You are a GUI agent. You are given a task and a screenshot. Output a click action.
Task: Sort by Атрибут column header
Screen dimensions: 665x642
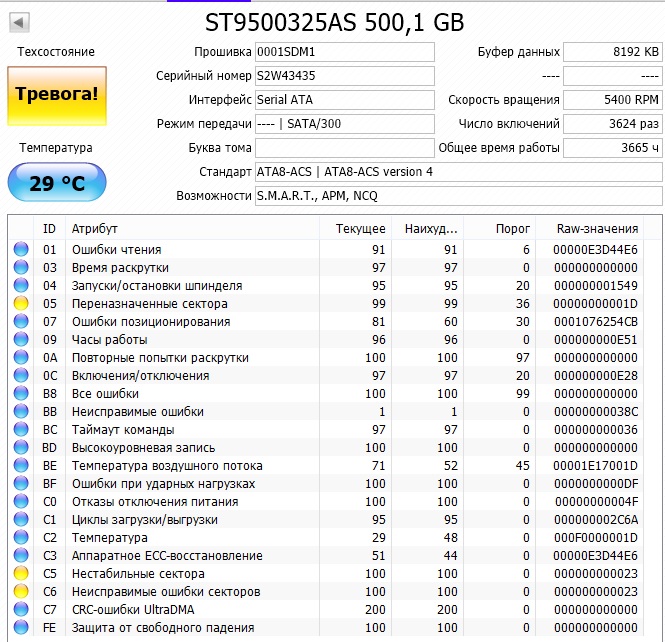(192, 229)
